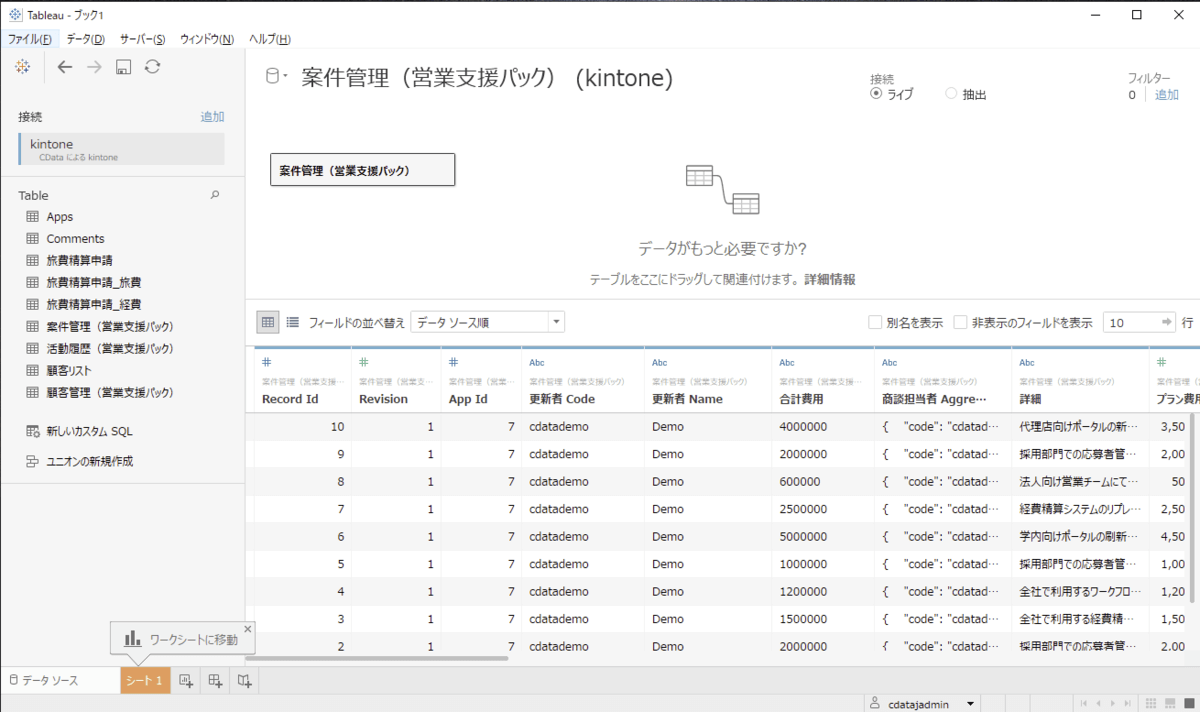Click the Abc type icon above 更新者 Code
This screenshot has width=1200, height=712.
[x=537, y=362]
